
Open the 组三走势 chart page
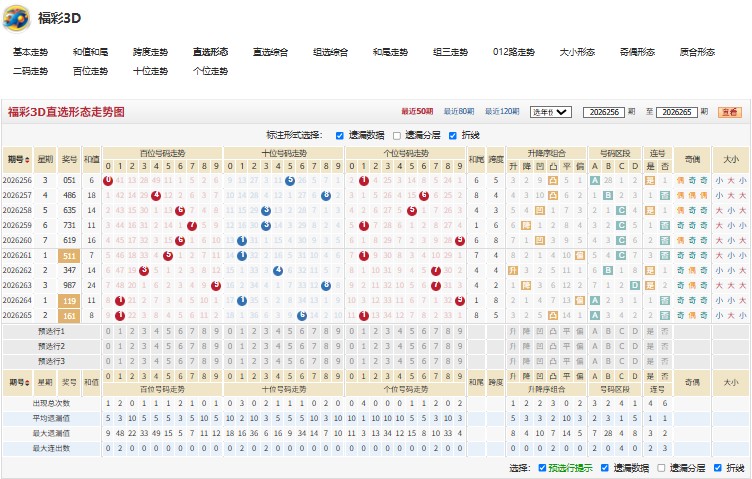[450, 52]
